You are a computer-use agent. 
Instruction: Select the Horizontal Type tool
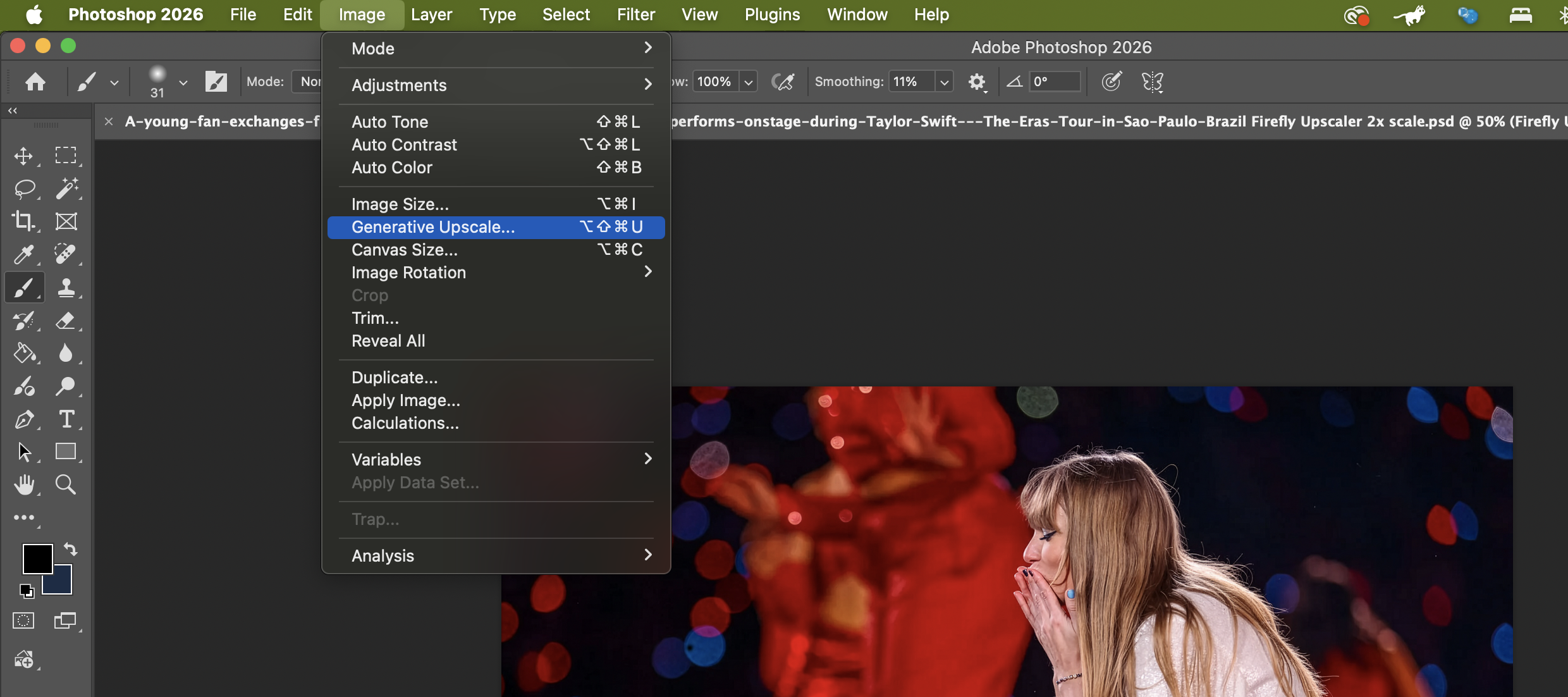(x=66, y=419)
